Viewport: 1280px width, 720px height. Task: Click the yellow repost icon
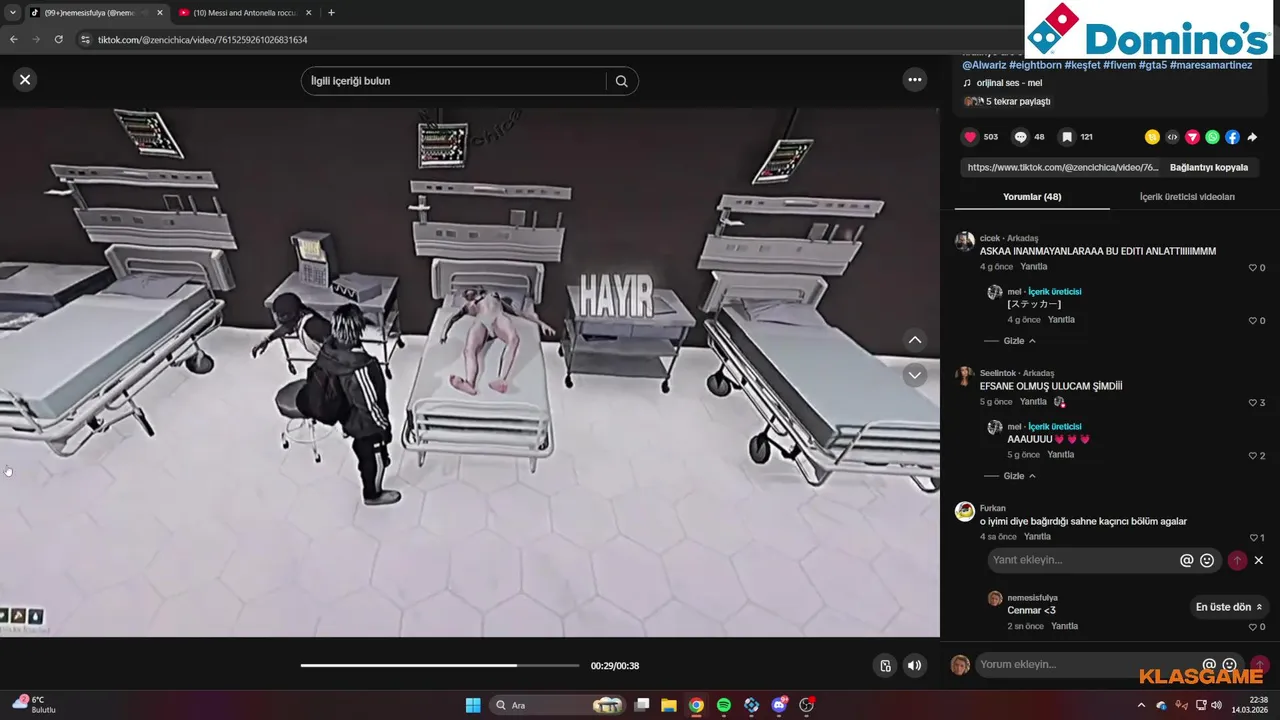1152,137
